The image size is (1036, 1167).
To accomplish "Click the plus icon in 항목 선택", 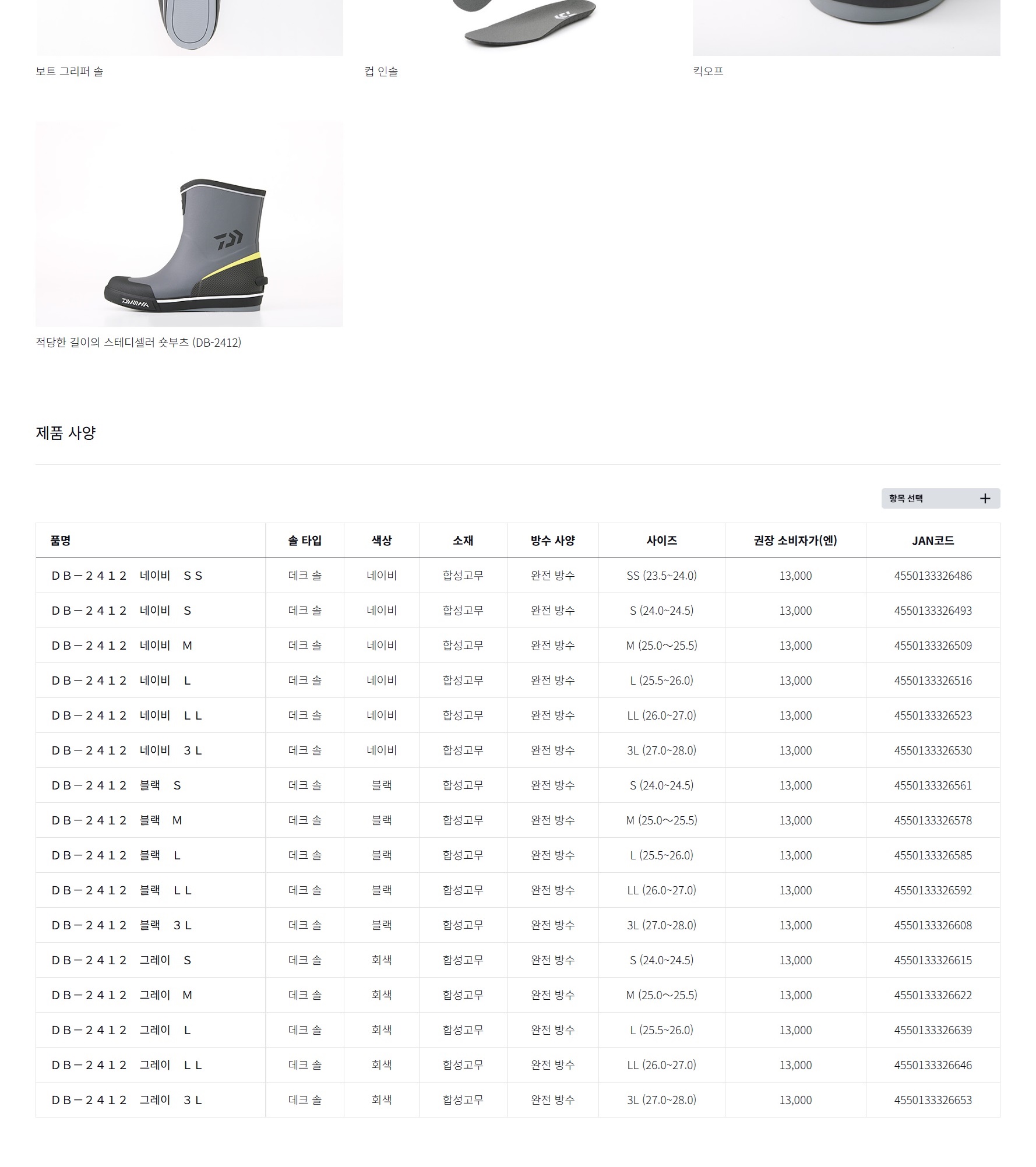I will click(x=985, y=498).
